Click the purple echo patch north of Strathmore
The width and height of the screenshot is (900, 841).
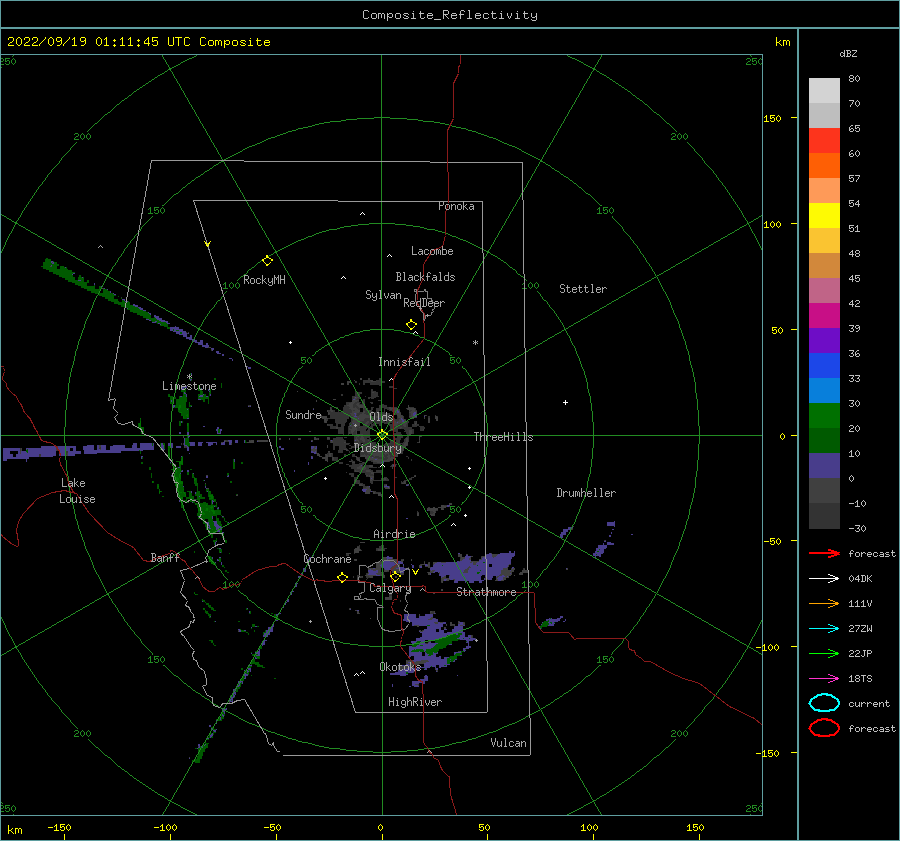tap(474, 567)
